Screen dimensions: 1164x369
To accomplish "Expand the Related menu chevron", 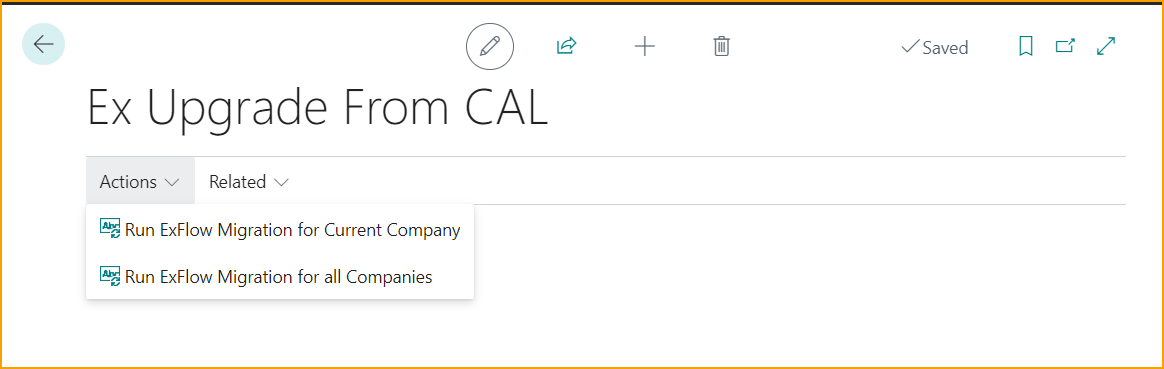I will (281, 182).
